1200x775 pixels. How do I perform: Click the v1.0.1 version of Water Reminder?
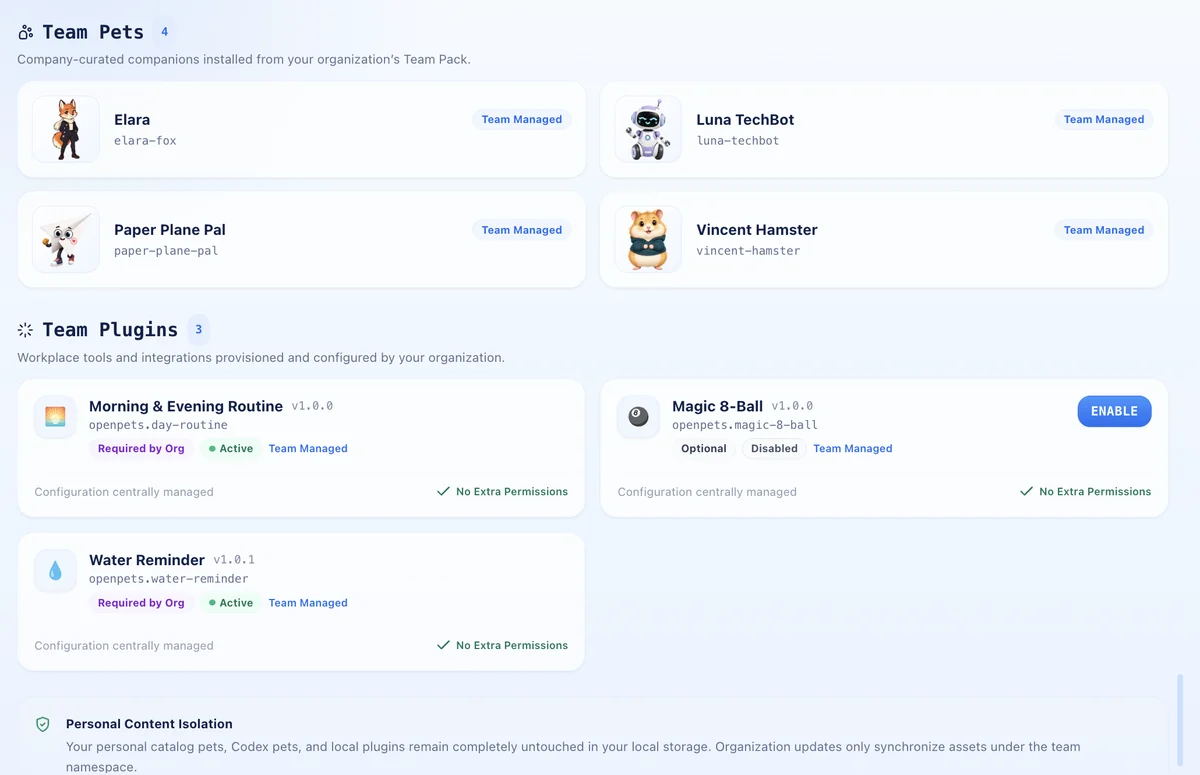(x=234, y=560)
